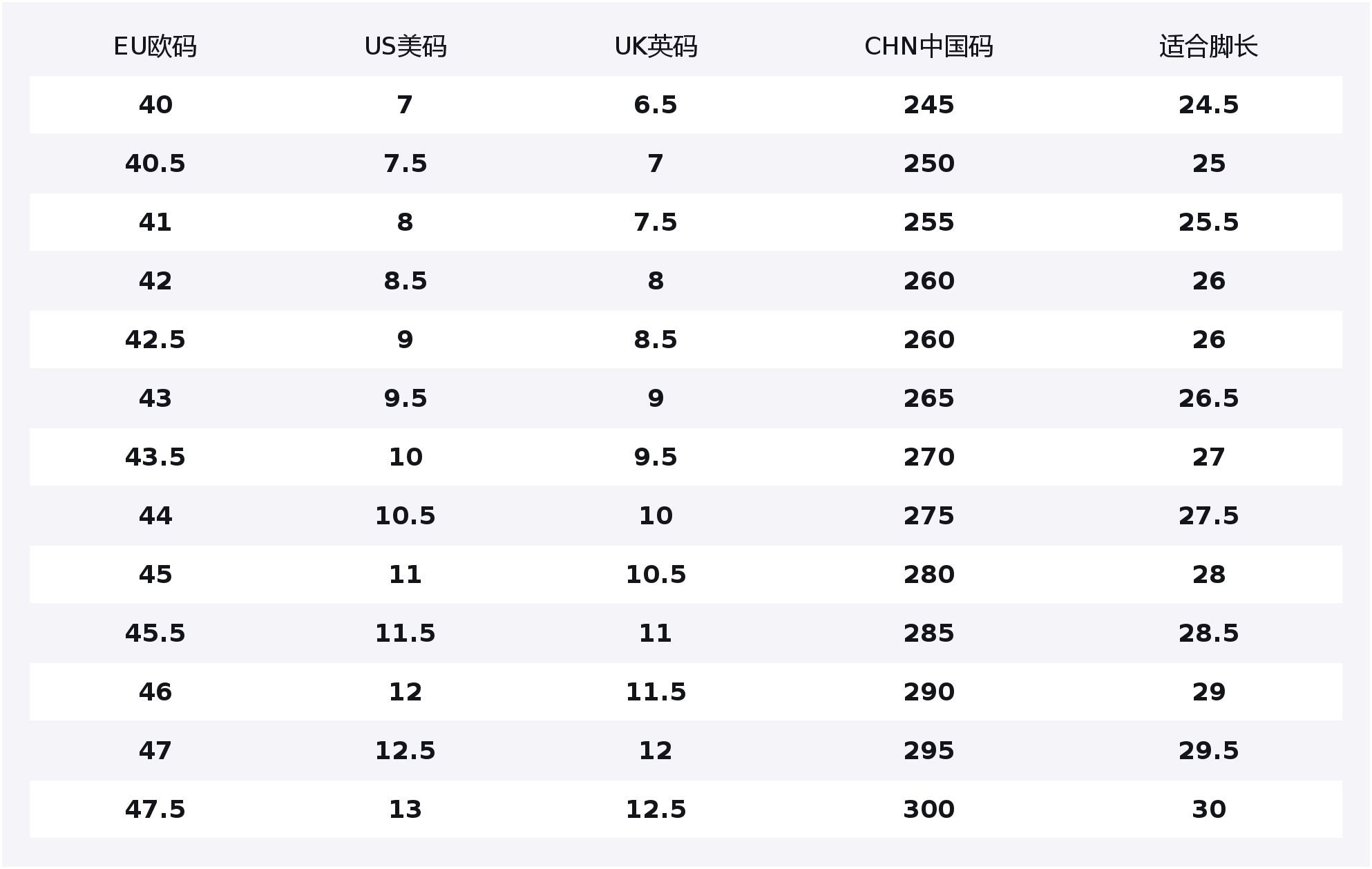Select the US美码 column header

pyautogui.click(x=406, y=46)
